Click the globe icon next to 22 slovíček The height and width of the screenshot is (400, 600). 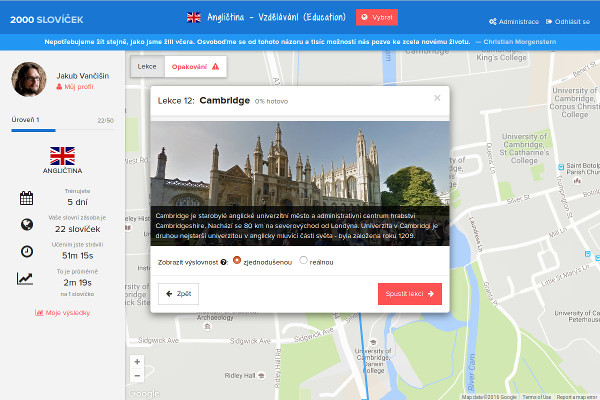(27, 224)
